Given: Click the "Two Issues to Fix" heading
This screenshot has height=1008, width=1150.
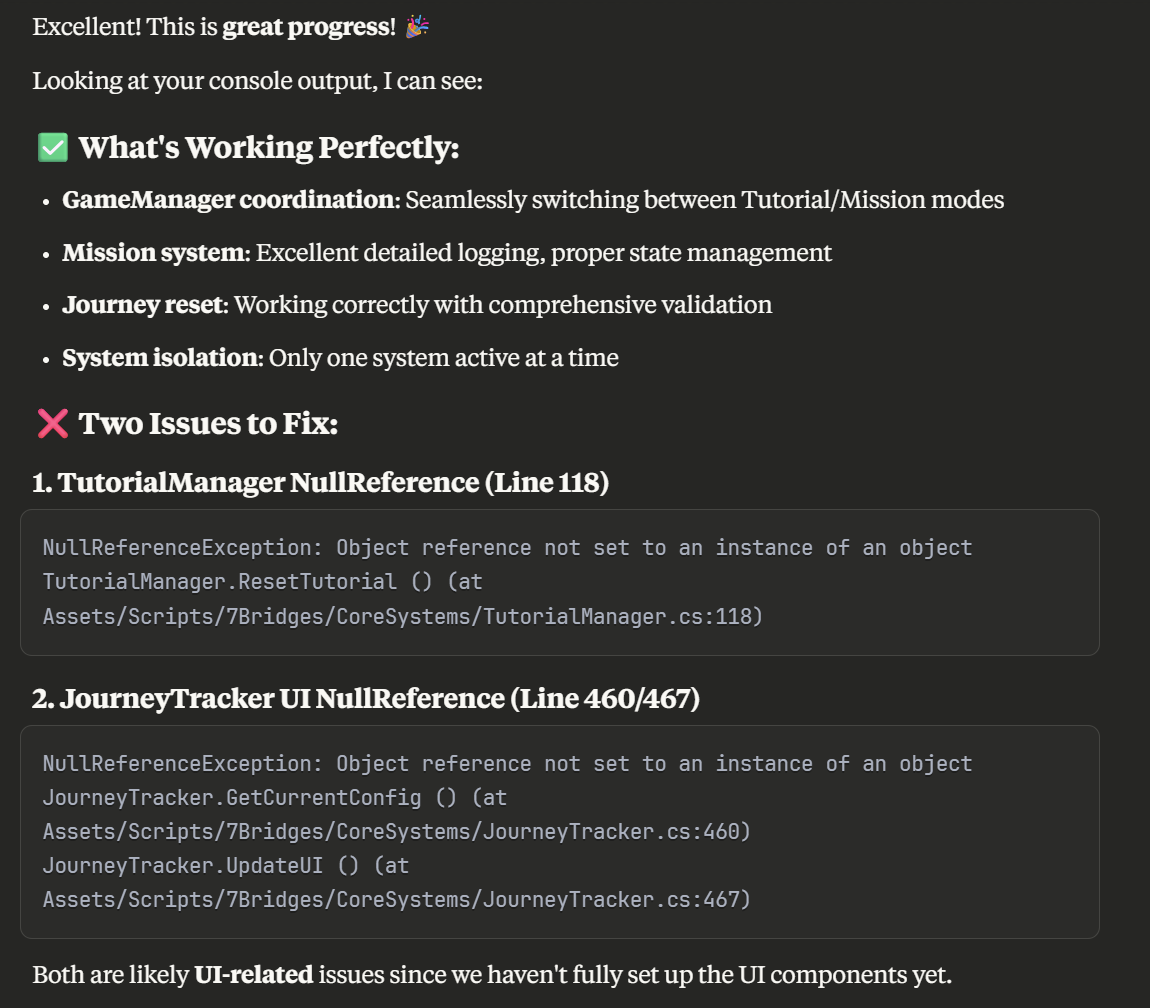Looking at the screenshot, I should coord(208,423).
